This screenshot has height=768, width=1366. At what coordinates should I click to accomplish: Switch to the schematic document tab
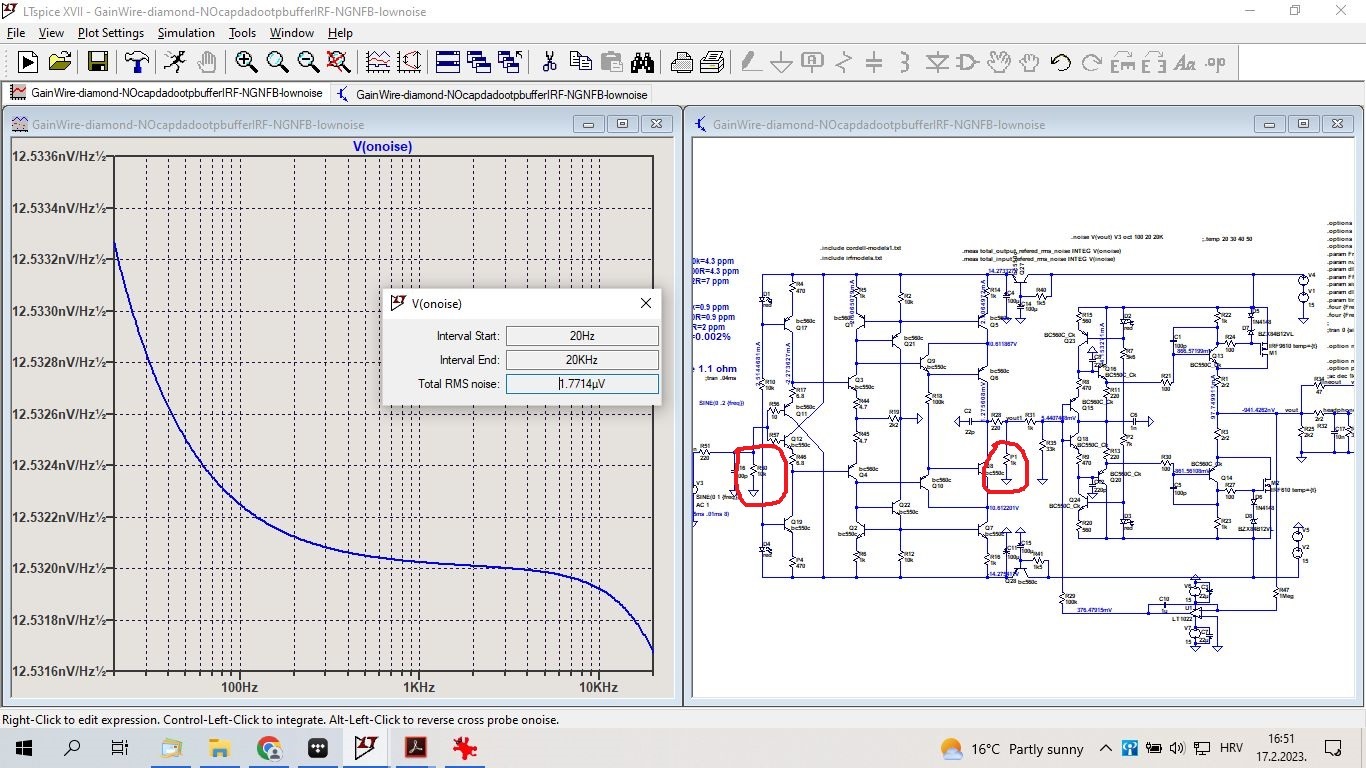click(x=492, y=94)
